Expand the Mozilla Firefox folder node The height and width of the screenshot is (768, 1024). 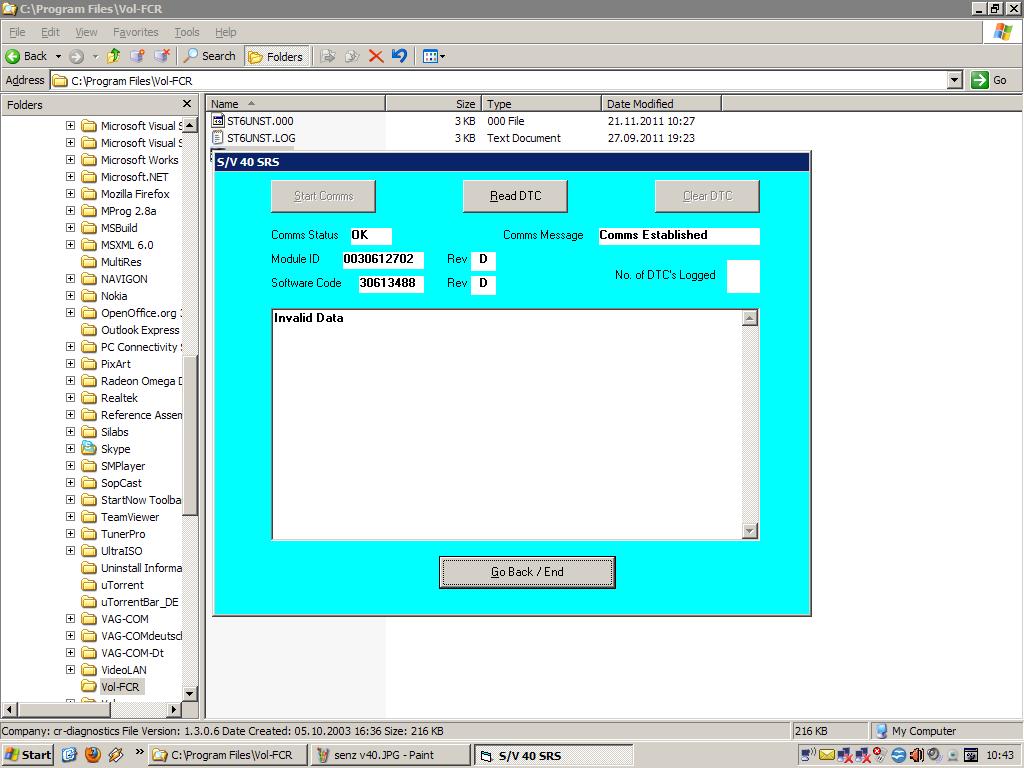(x=71, y=194)
